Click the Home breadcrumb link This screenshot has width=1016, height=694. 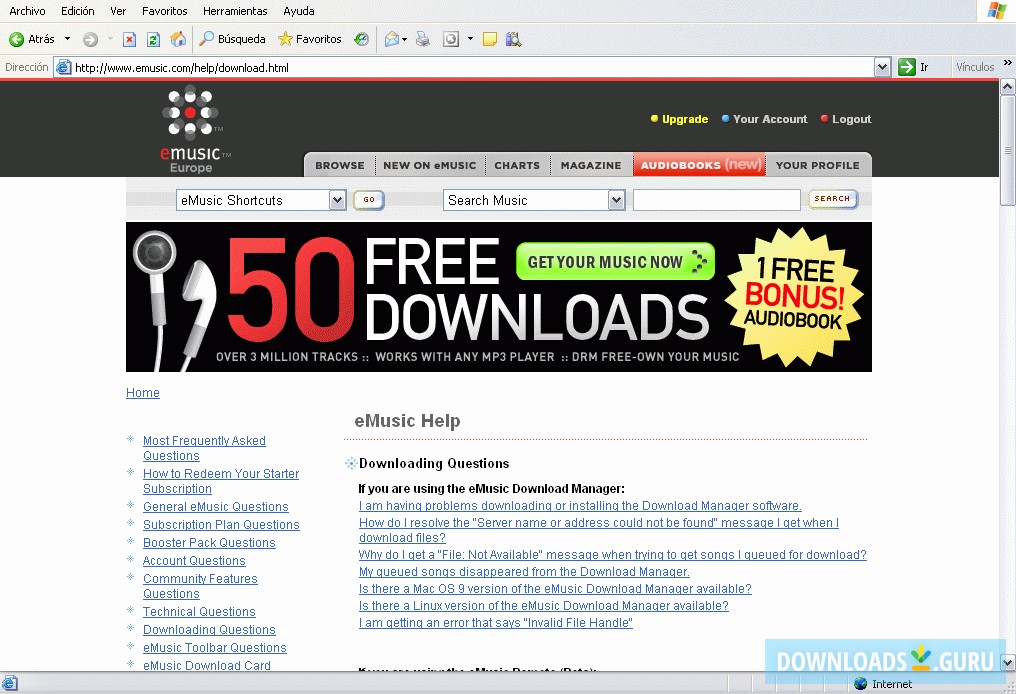coord(143,393)
